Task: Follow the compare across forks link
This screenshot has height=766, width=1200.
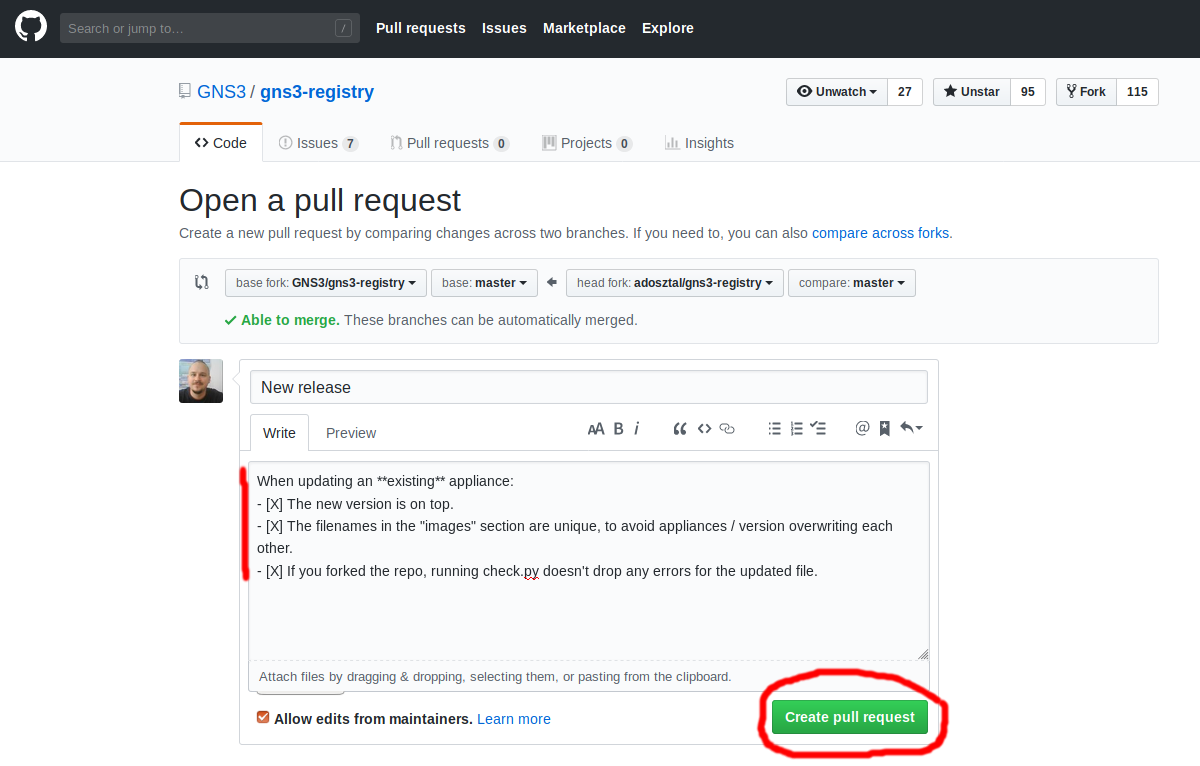Action: [880, 233]
